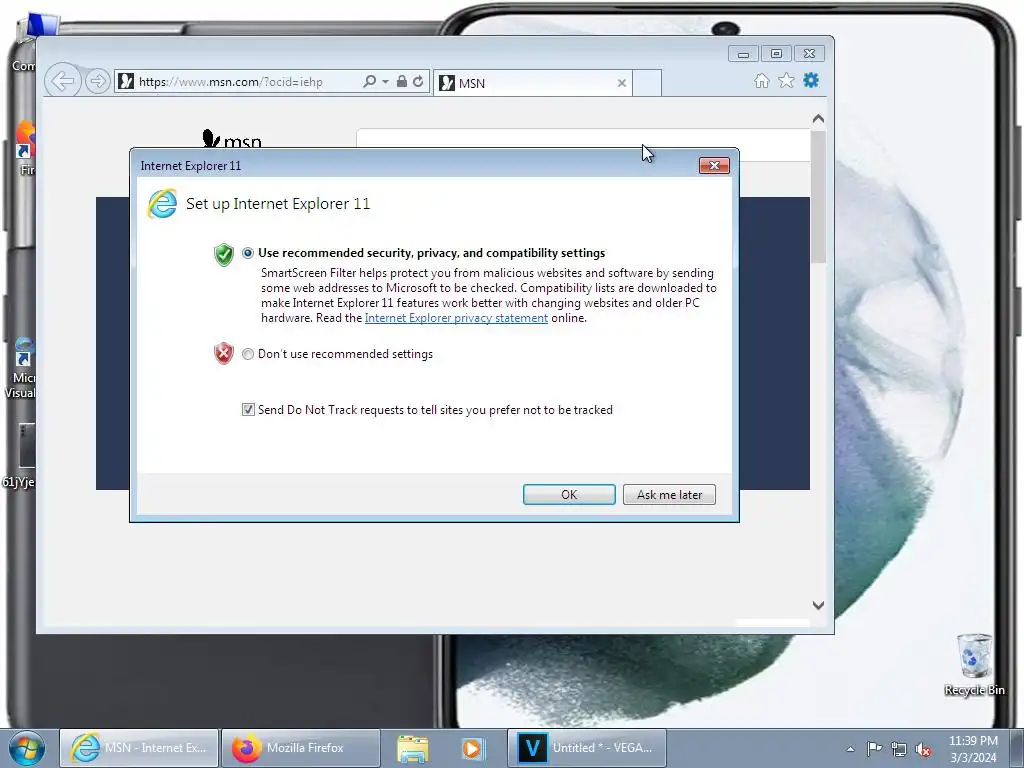Minimize the Internet Explorer window

coord(743,54)
